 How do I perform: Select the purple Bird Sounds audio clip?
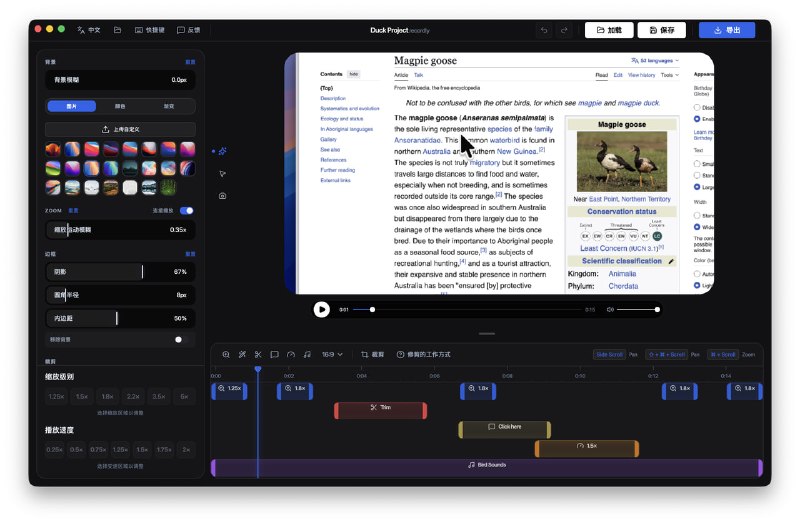(x=486, y=465)
